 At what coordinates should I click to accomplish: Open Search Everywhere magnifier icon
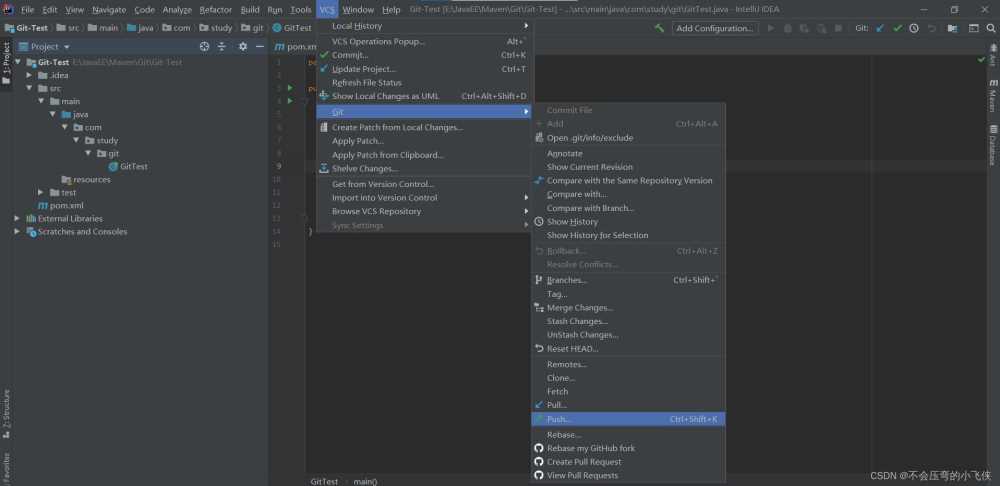[x=991, y=28]
